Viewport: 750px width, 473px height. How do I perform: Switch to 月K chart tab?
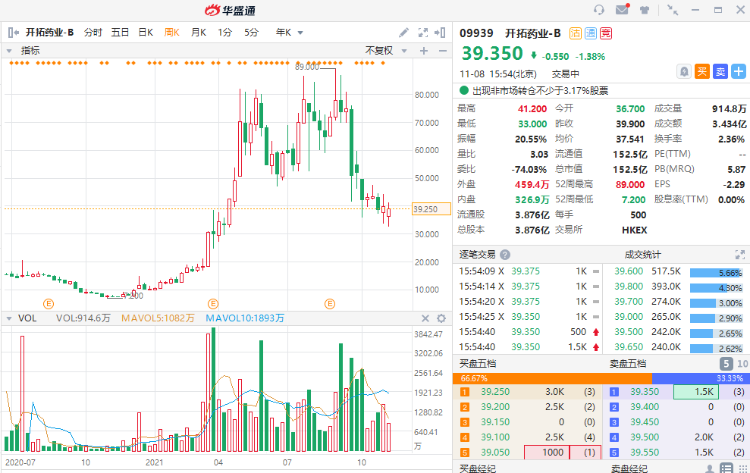pyautogui.click(x=199, y=33)
